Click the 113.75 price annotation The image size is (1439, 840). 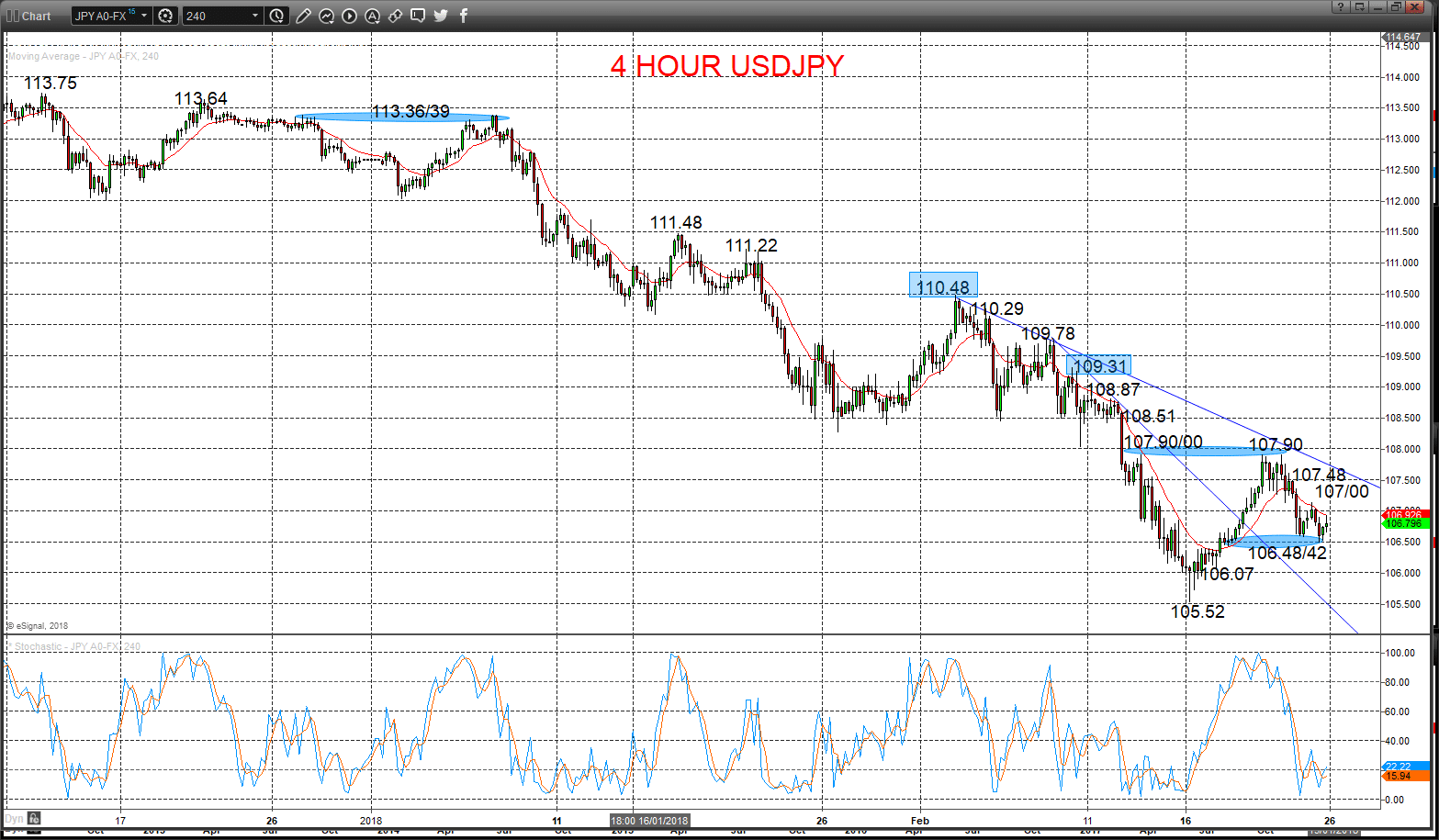tap(50, 83)
